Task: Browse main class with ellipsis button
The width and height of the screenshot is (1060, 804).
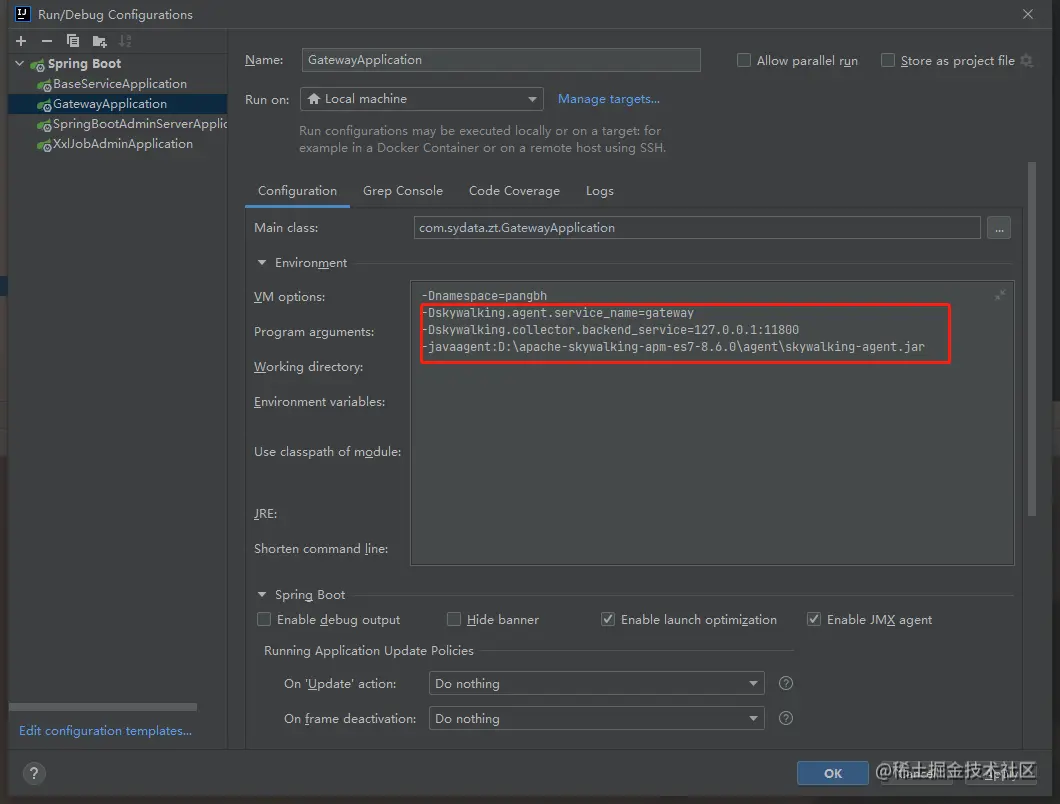Action: click(x=999, y=228)
